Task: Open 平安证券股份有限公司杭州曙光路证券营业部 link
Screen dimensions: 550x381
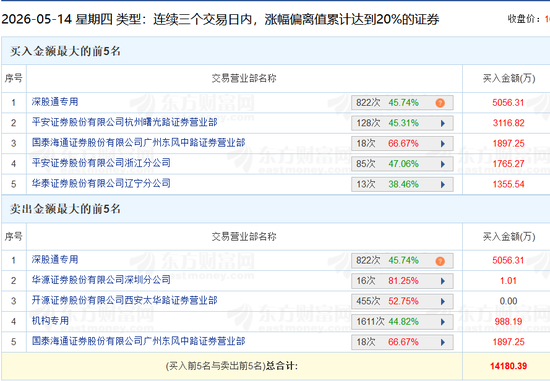Action: coord(125,122)
